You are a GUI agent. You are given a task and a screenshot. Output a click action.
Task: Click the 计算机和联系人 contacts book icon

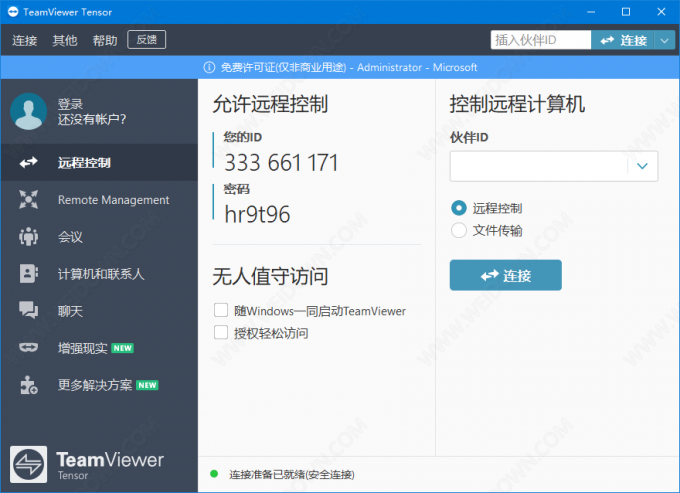(29, 274)
